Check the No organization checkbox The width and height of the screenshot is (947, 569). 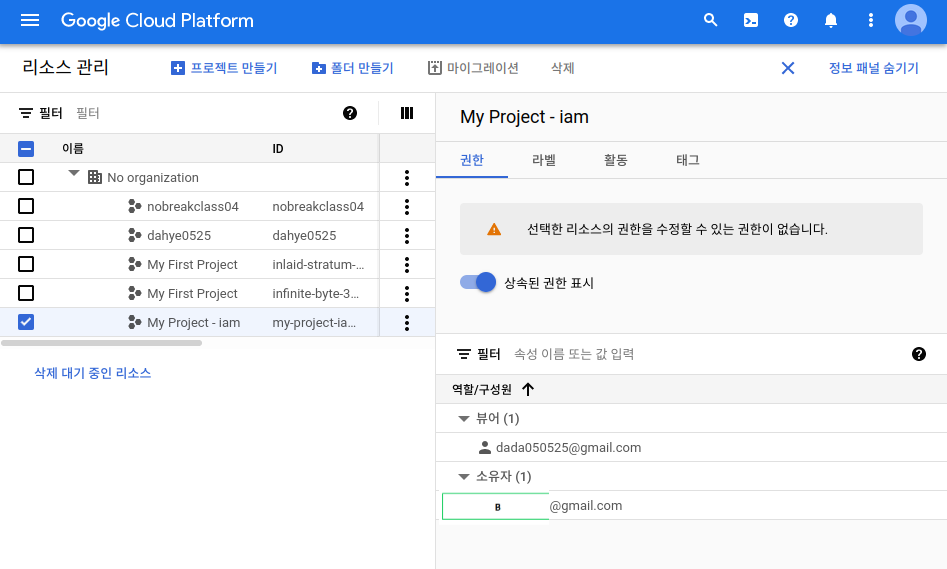tap(26, 177)
